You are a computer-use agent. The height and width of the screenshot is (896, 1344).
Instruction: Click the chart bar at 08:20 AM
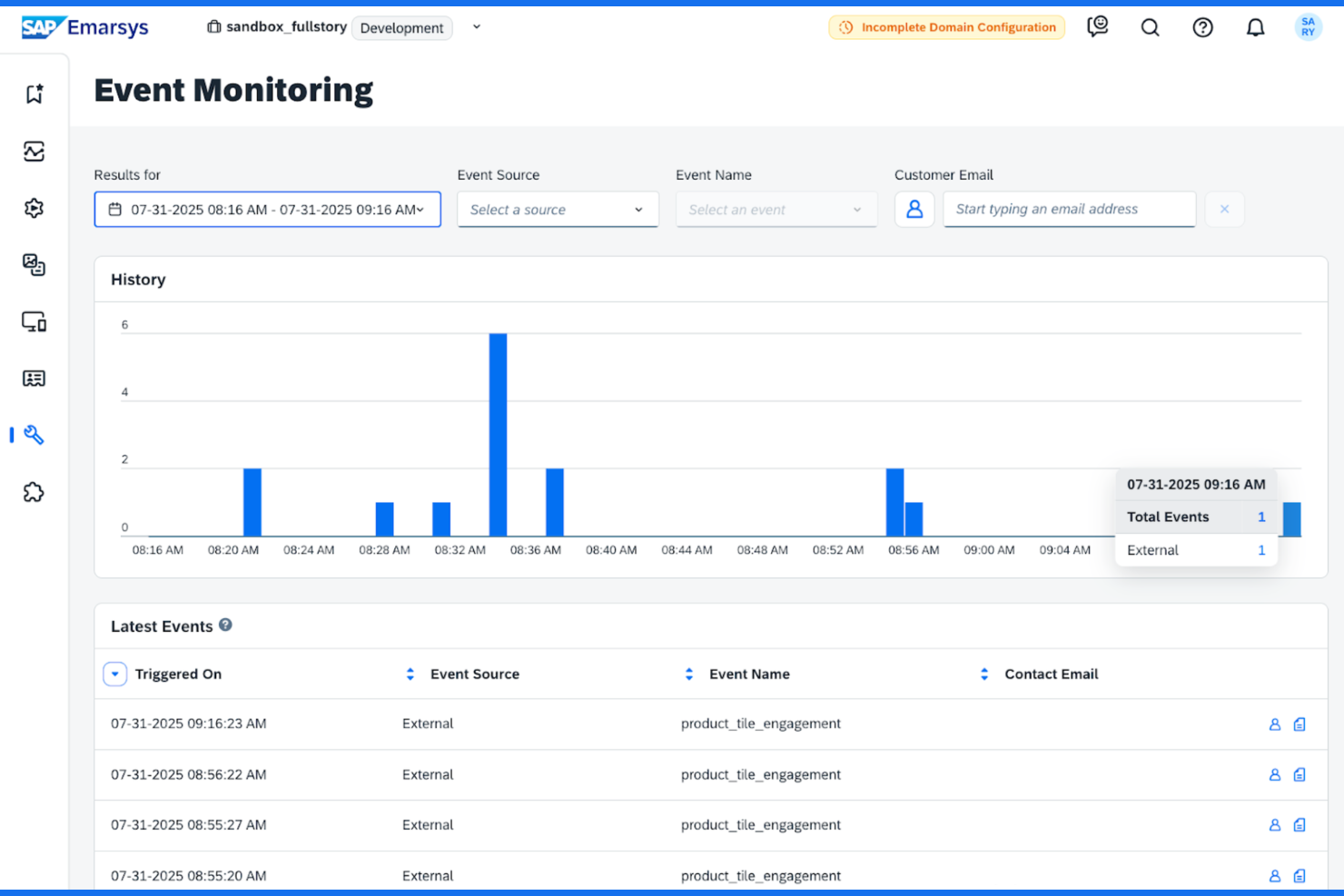click(x=252, y=502)
